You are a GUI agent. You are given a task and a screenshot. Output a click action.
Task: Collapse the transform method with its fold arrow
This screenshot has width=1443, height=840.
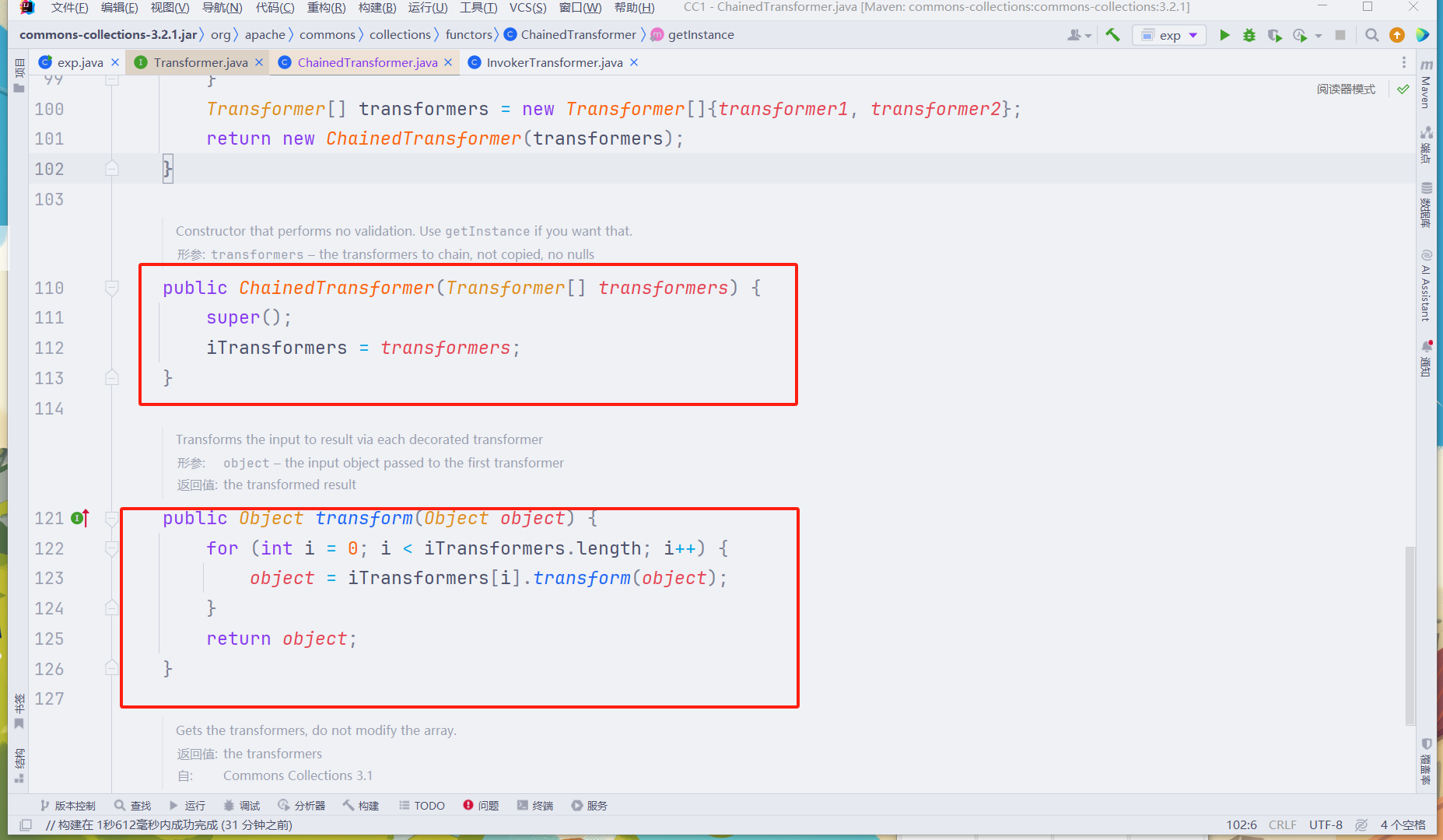(111, 518)
